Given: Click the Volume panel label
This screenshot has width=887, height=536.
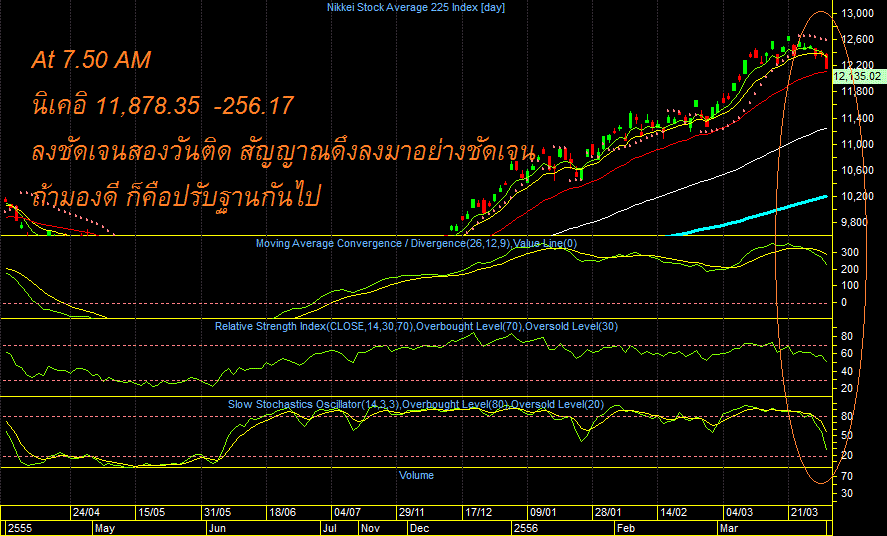Looking at the screenshot, I should coord(416,475).
